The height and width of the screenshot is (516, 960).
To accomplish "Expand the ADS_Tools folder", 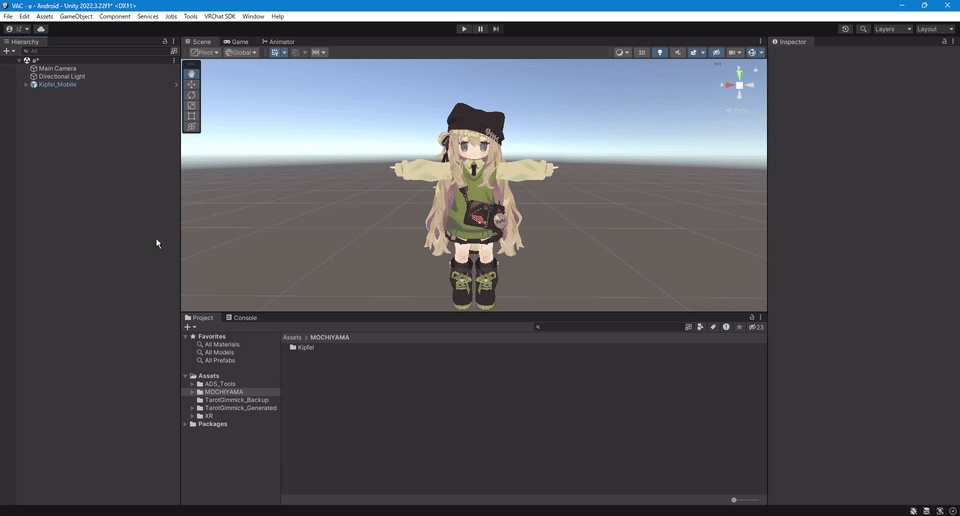I will [192, 384].
